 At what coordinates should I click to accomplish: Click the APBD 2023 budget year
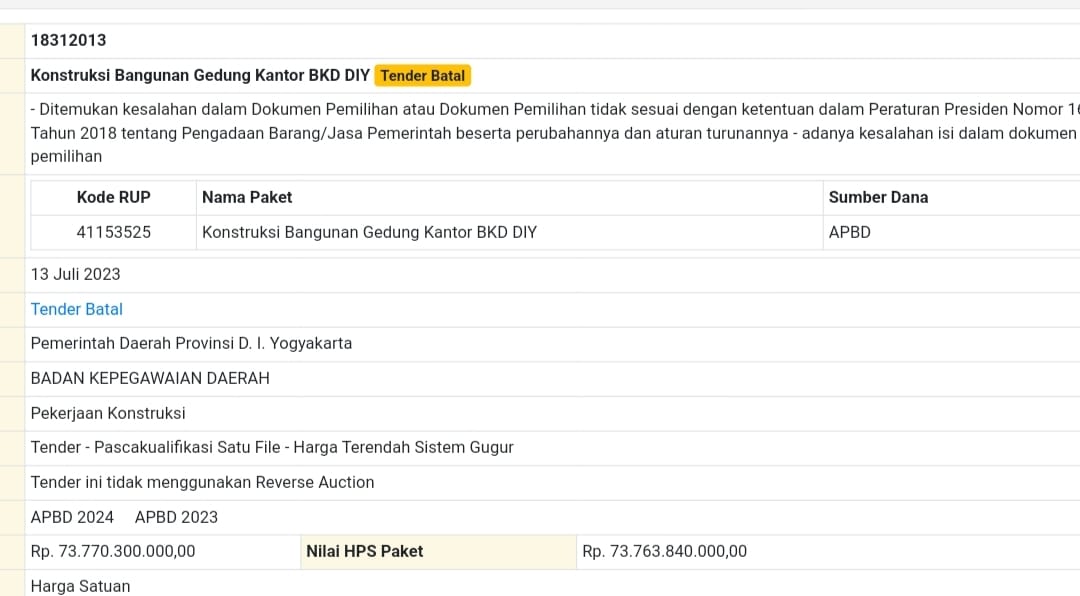(x=176, y=517)
